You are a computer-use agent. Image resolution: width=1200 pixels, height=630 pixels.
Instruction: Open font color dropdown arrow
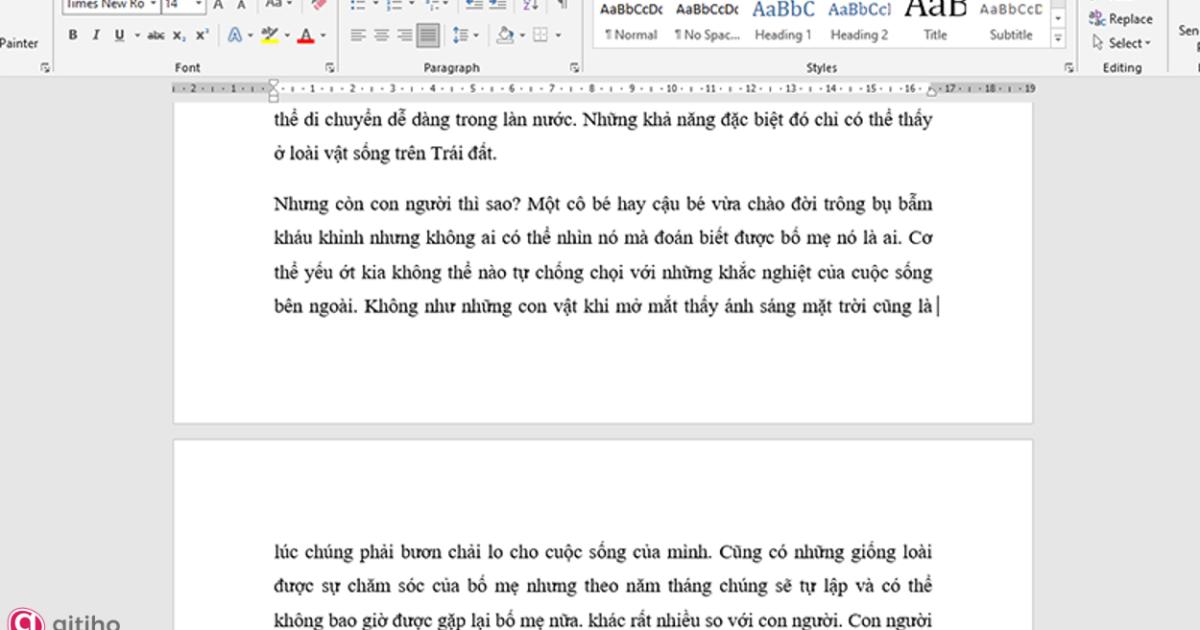tap(323, 35)
